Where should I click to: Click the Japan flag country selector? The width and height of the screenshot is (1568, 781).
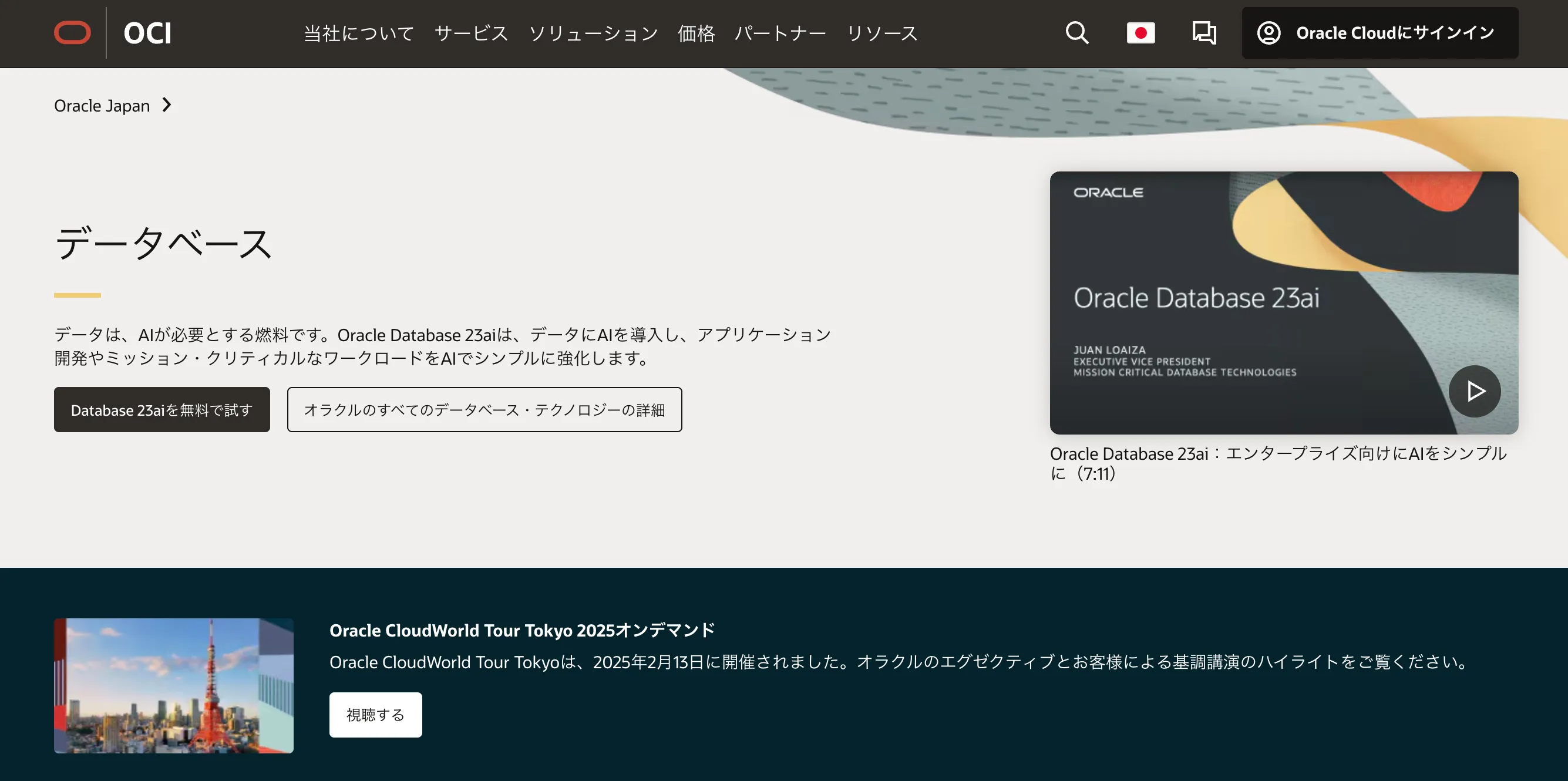(1140, 33)
